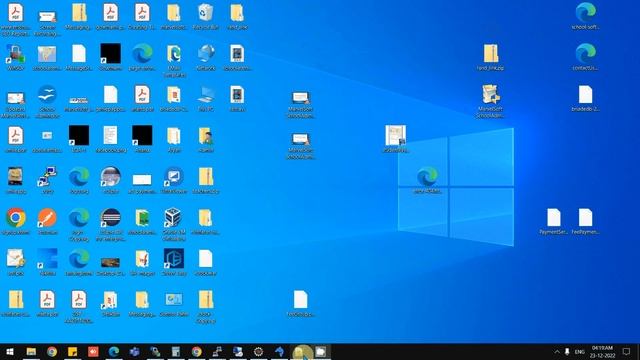Screen dimensions: 640x360
Task: Open the school soft.. Edge shortcut
Action: [x=586, y=12]
